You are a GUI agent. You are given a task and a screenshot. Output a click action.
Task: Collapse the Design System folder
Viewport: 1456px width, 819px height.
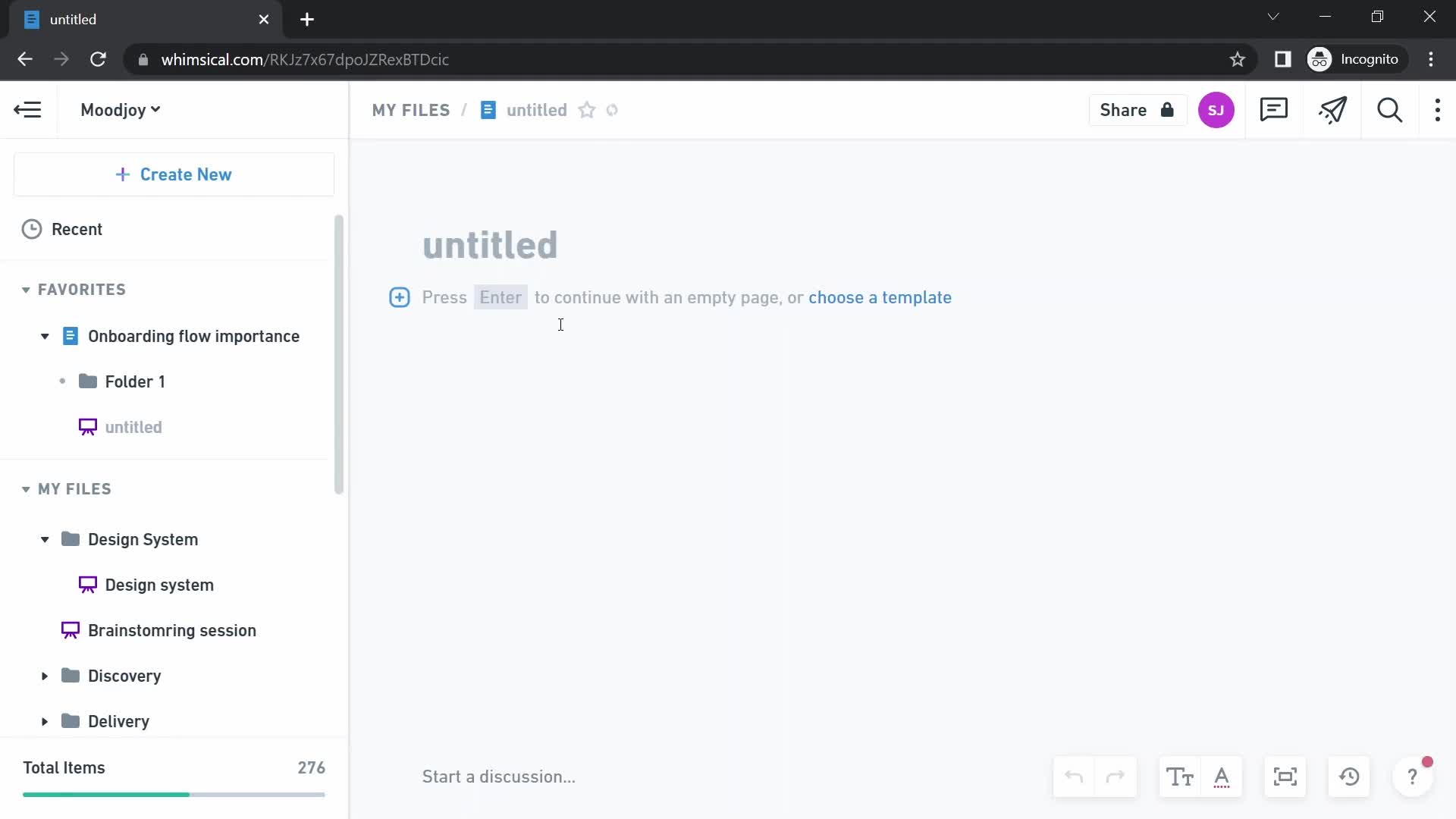45,539
